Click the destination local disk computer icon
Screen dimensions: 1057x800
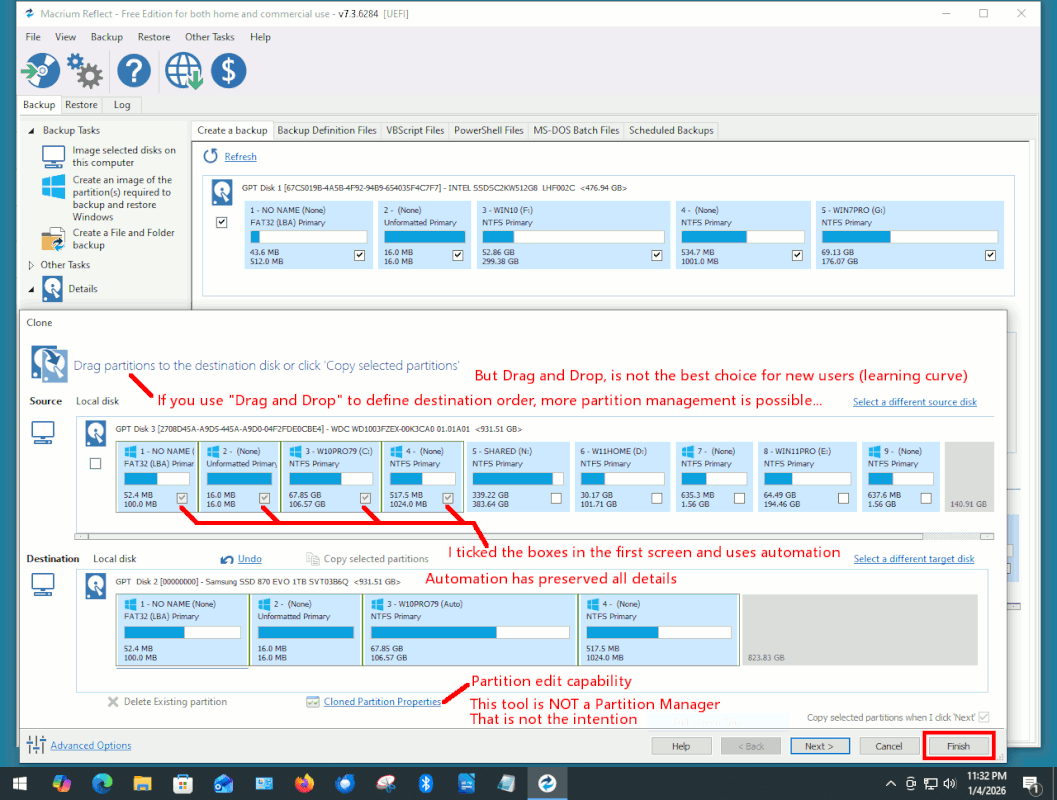coord(43,584)
